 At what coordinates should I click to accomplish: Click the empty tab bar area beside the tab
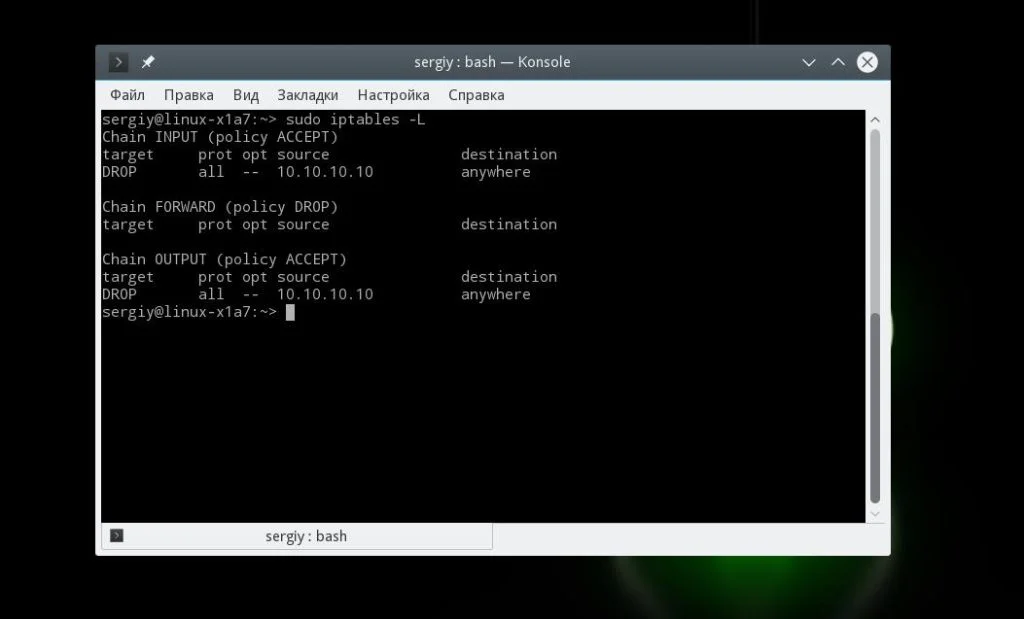(x=690, y=537)
